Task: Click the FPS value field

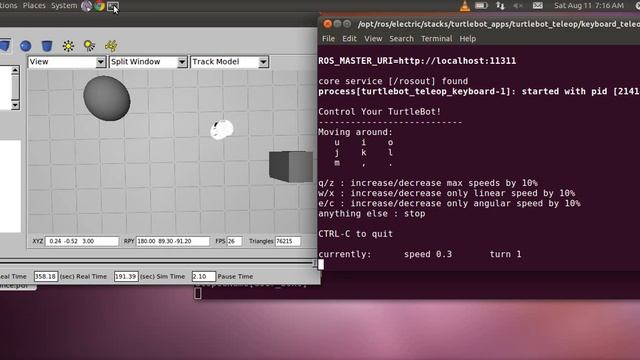Action: tap(234, 241)
